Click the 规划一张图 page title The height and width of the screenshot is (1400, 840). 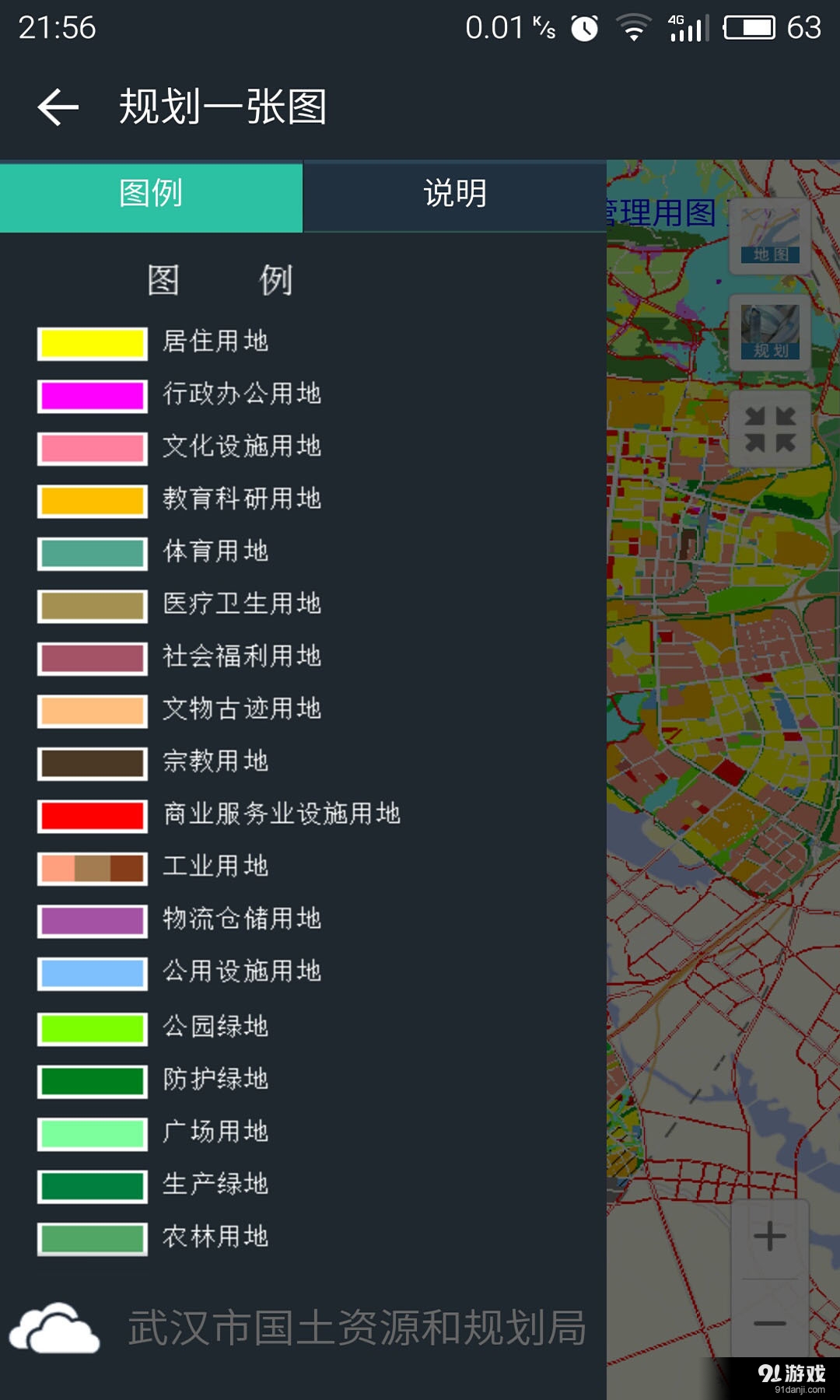pos(222,107)
